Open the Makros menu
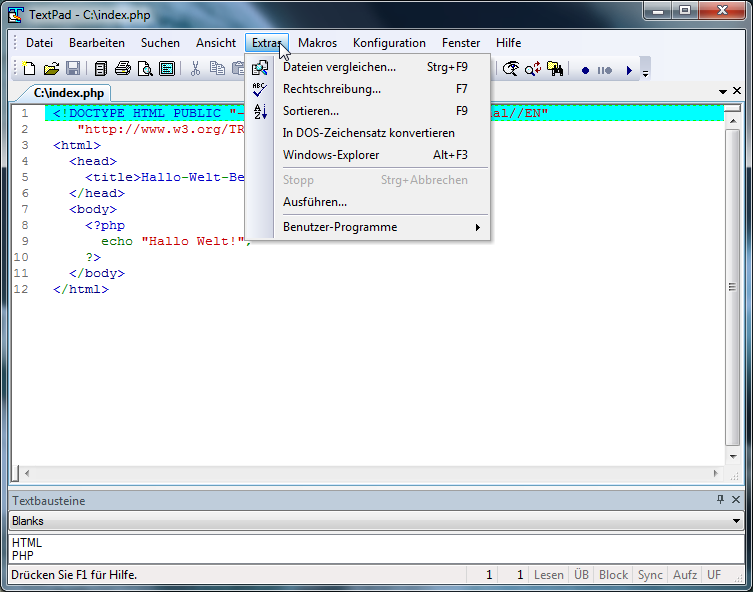 (317, 43)
